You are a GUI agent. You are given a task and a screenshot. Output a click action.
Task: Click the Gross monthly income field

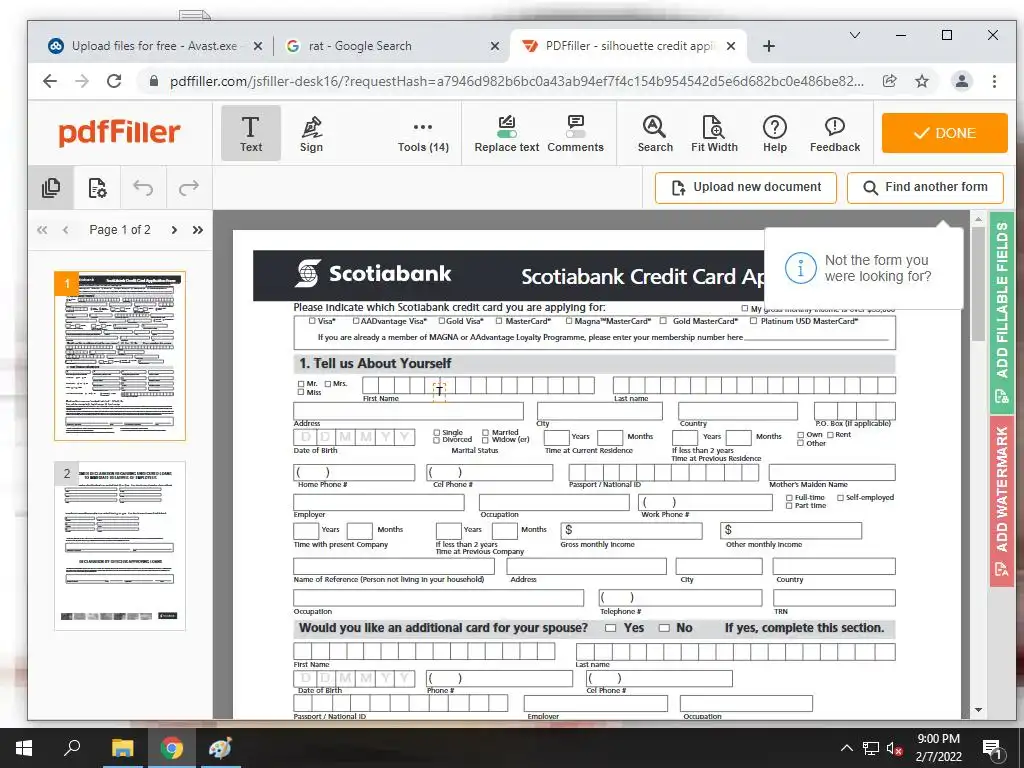pyautogui.click(x=631, y=530)
